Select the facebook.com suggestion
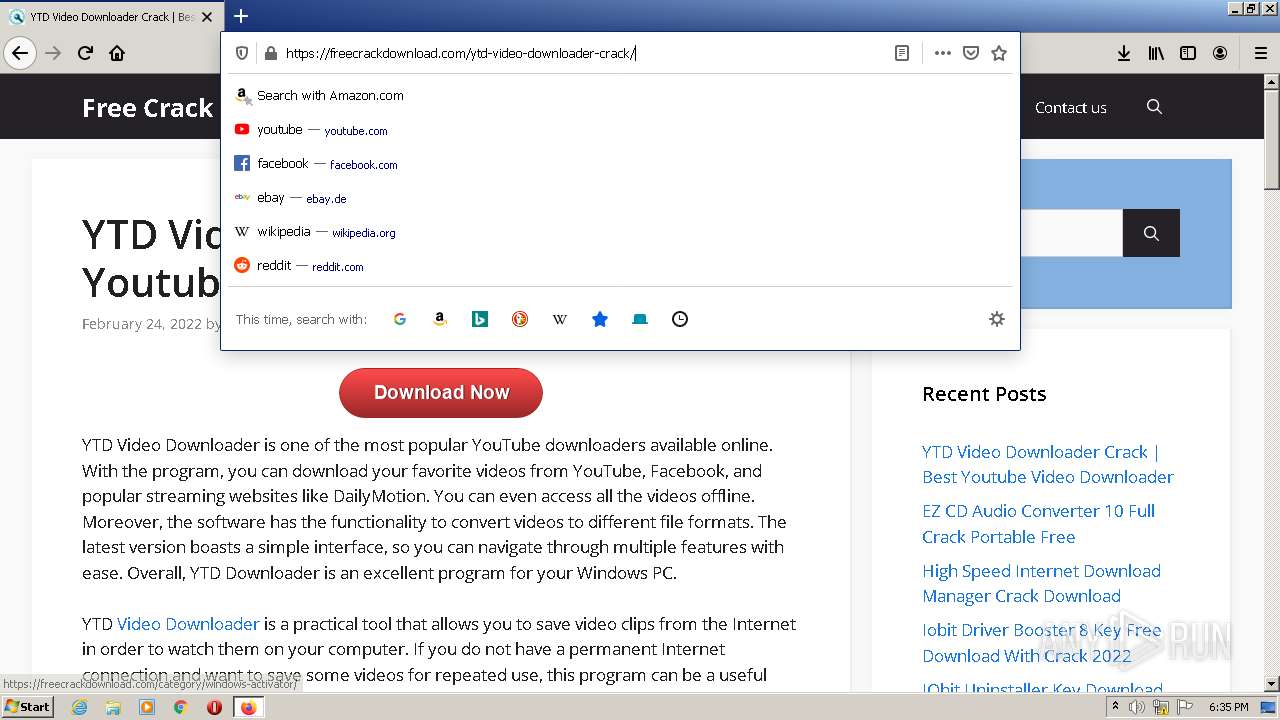This screenshot has height=720, width=1280. (620, 164)
